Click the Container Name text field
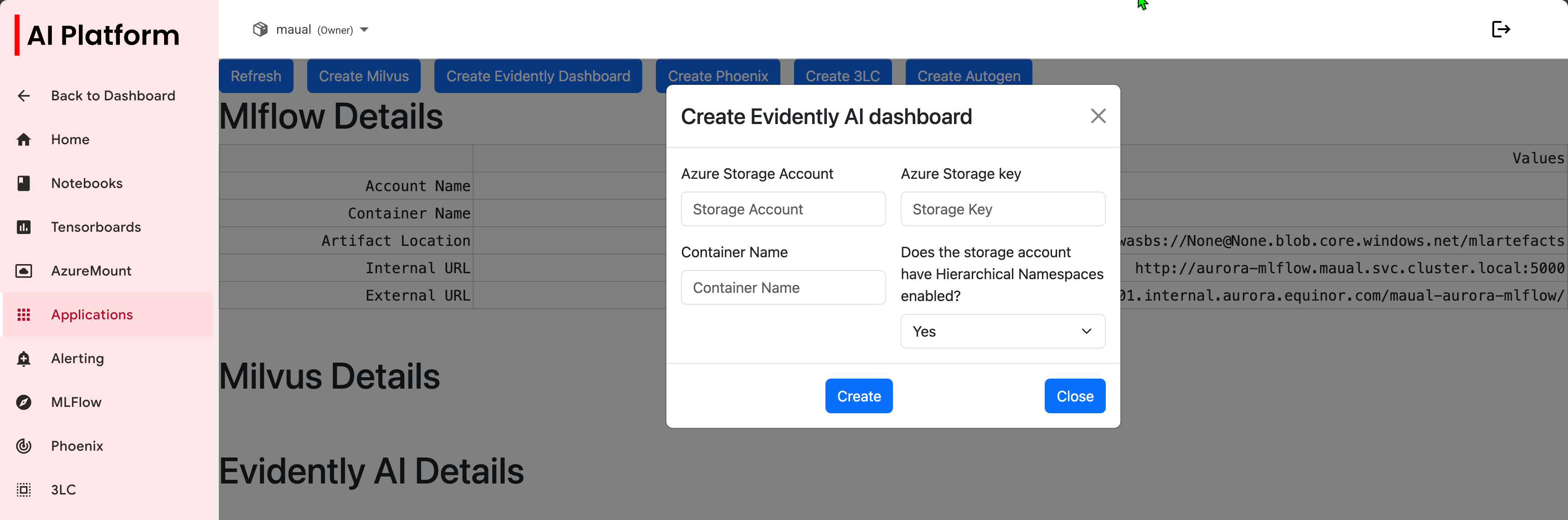Viewport: 1568px width, 520px height. click(x=783, y=288)
